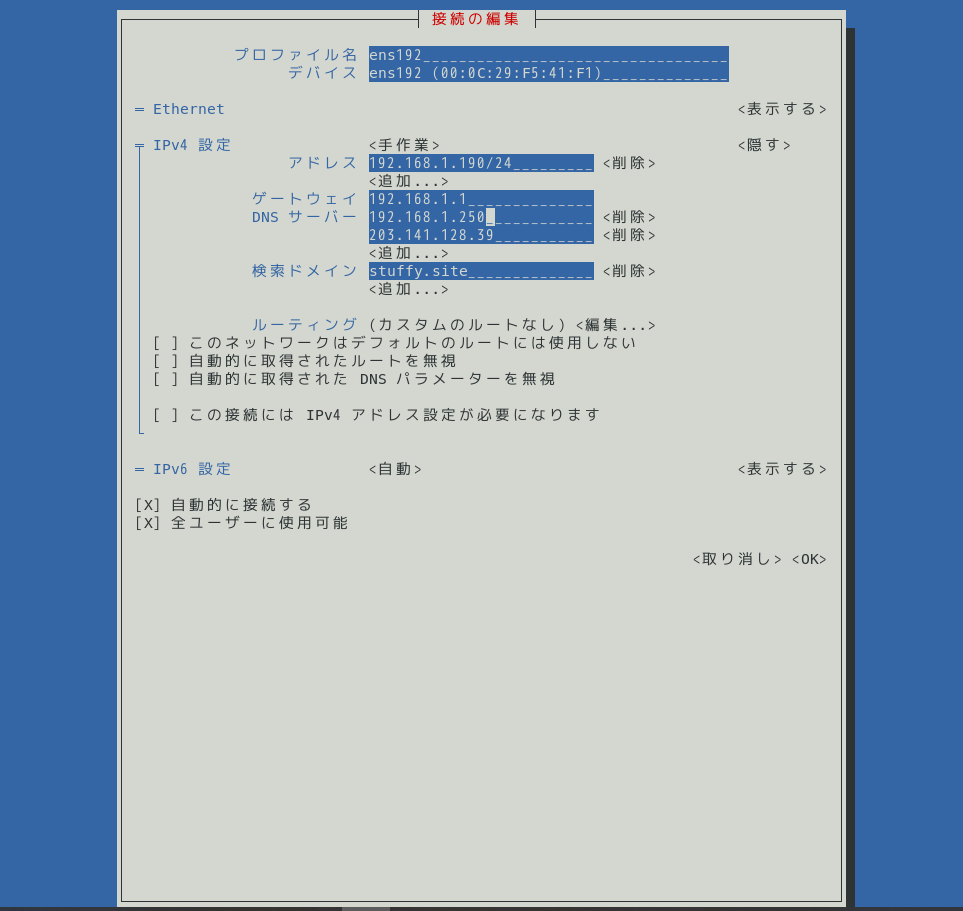Delete search domain stuffy.site
Viewport: 963px width, 911px height.
[x=629, y=271]
